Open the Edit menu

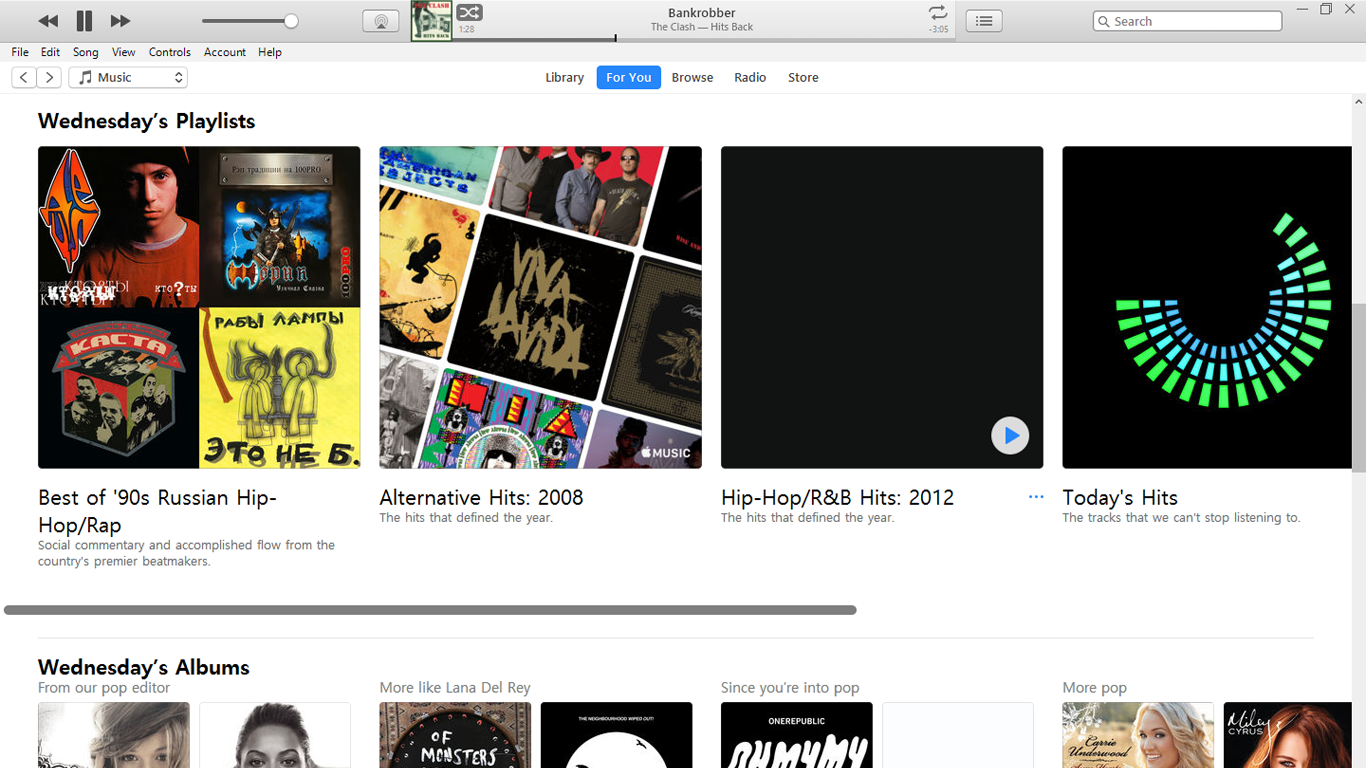(51, 52)
